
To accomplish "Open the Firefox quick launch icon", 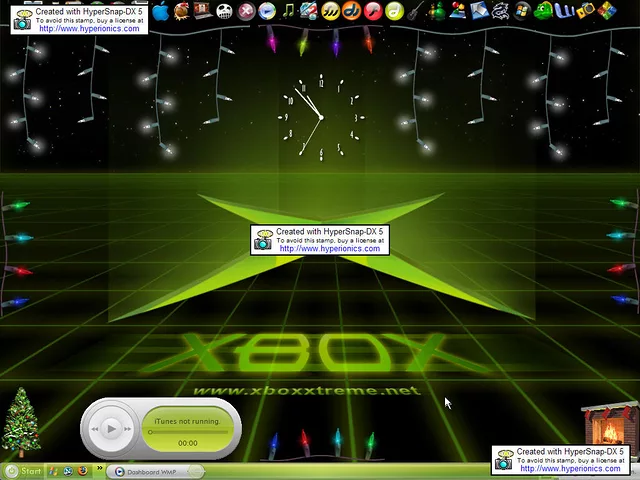I will click(83, 471).
